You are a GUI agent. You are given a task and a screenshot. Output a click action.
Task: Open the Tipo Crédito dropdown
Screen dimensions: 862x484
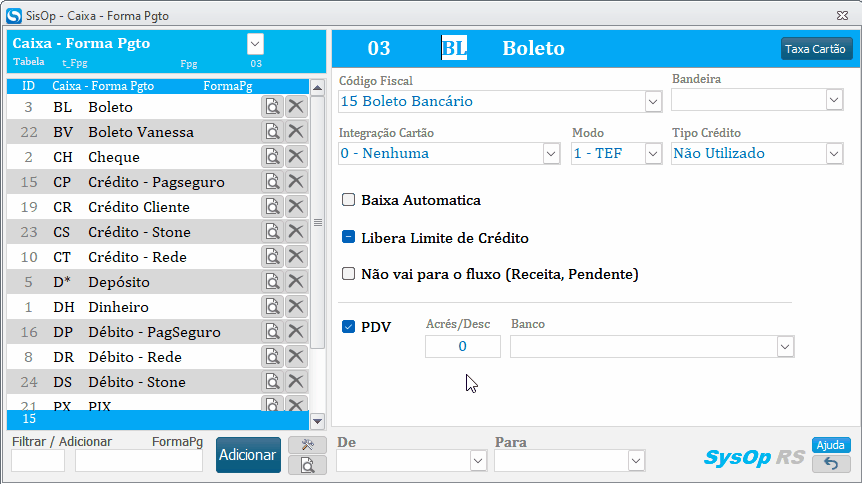pyautogui.click(x=834, y=153)
